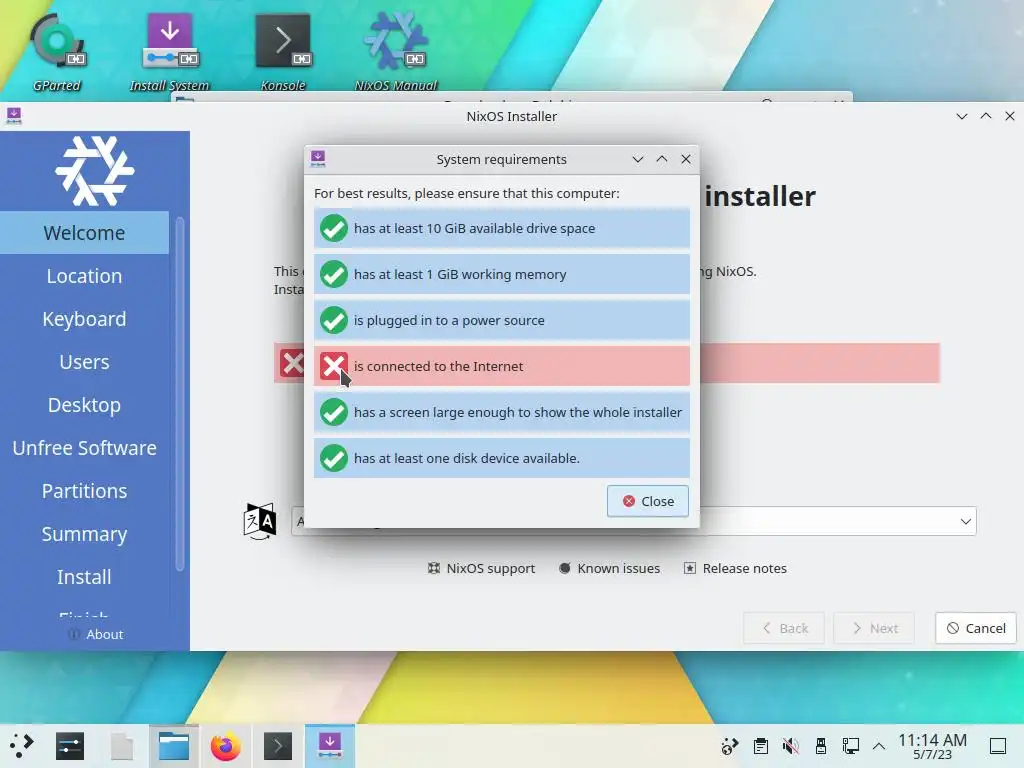Click the muted volume tray icon
Image resolution: width=1024 pixels, height=768 pixels.
[791, 746]
